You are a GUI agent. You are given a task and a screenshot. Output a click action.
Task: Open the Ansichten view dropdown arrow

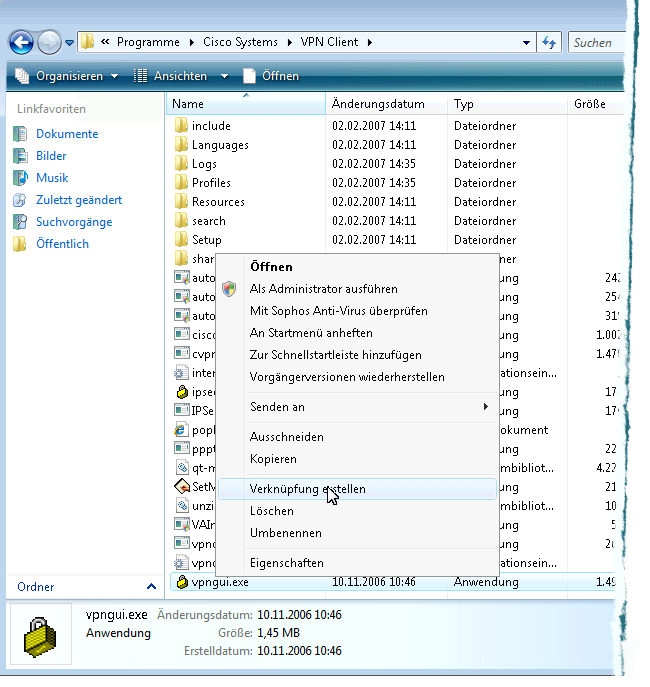coord(224,76)
